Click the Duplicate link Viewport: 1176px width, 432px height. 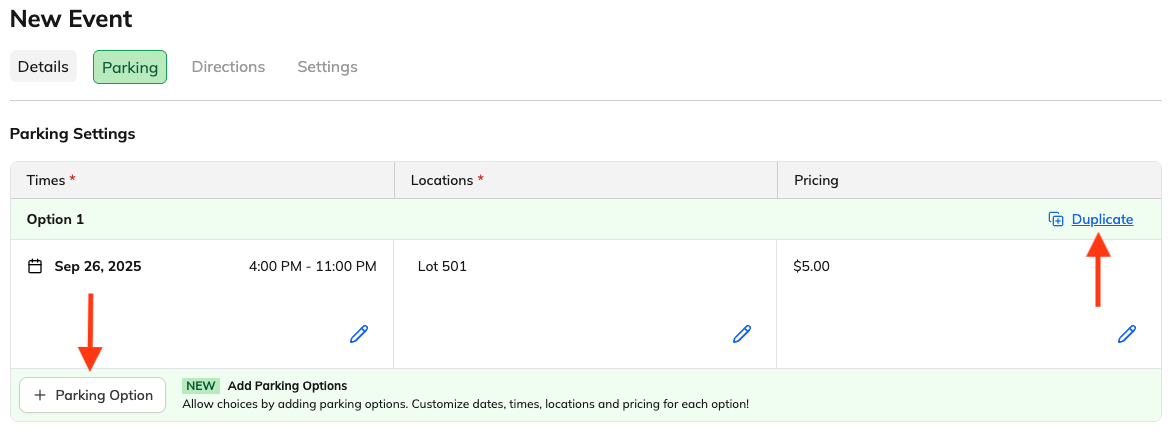1102,220
